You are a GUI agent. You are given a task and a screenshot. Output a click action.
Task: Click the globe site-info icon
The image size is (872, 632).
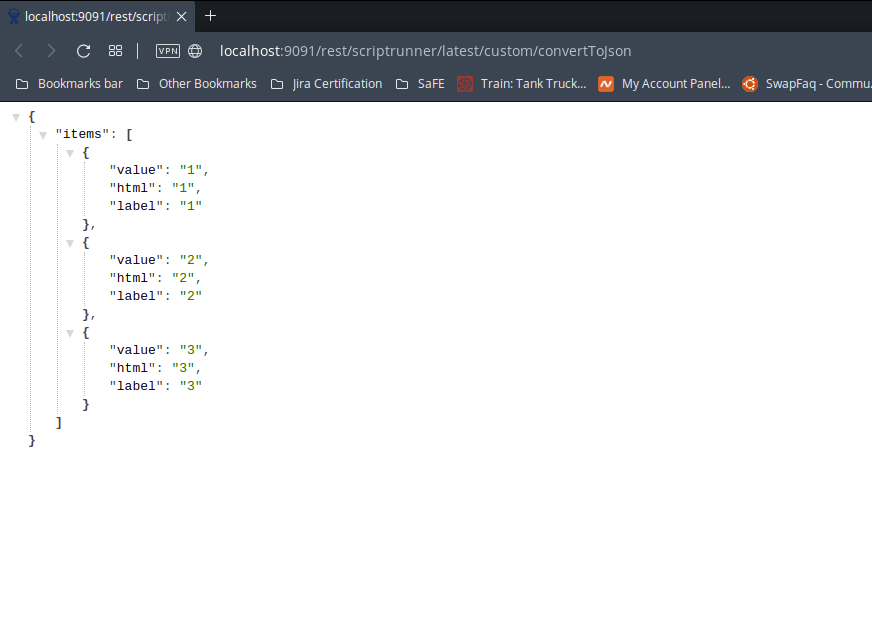194,50
